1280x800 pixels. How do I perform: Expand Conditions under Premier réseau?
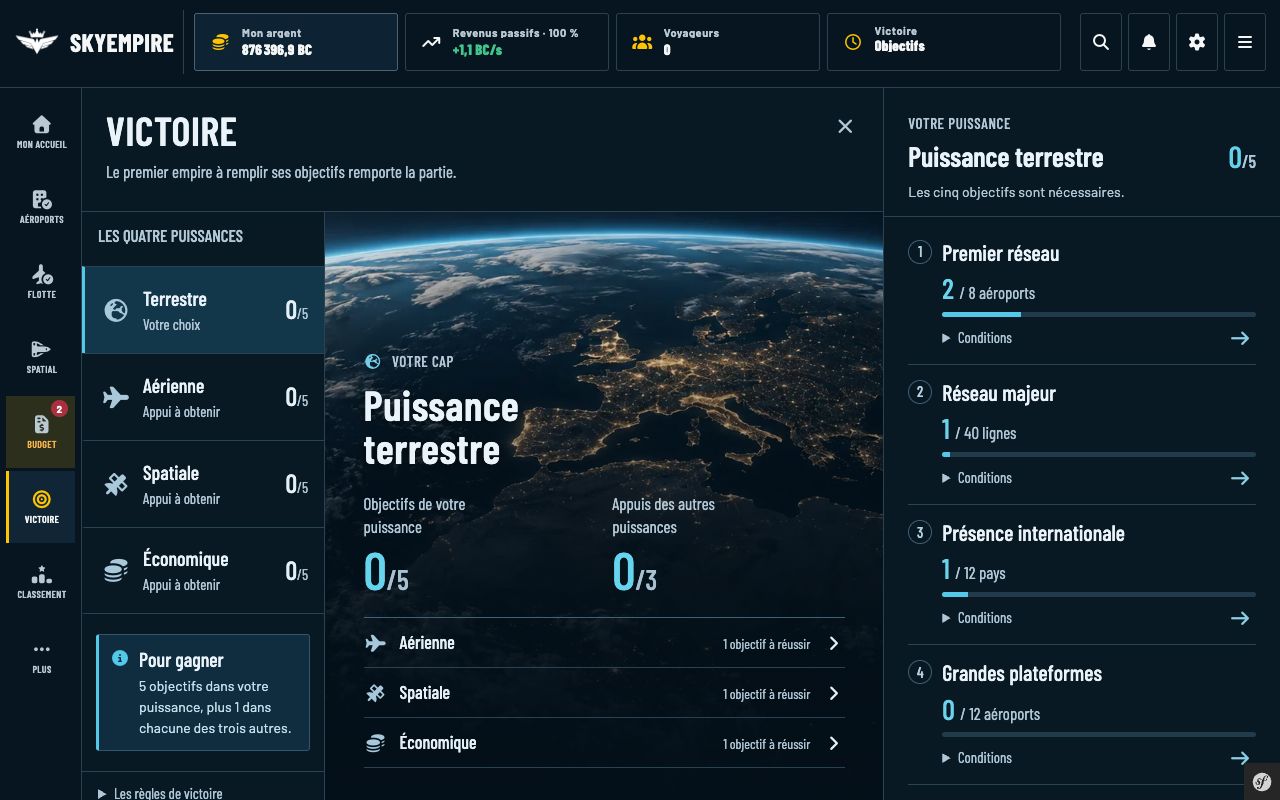977,338
